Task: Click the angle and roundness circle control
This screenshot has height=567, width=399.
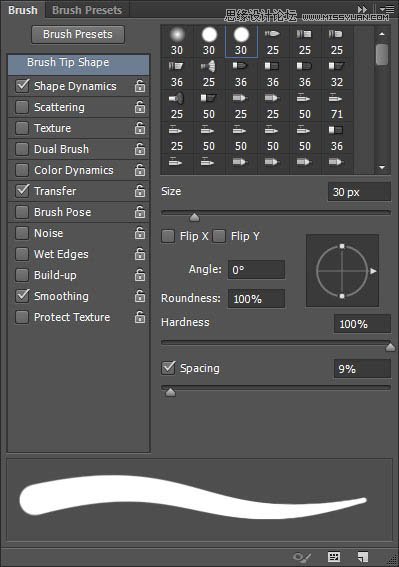Action: [342, 271]
